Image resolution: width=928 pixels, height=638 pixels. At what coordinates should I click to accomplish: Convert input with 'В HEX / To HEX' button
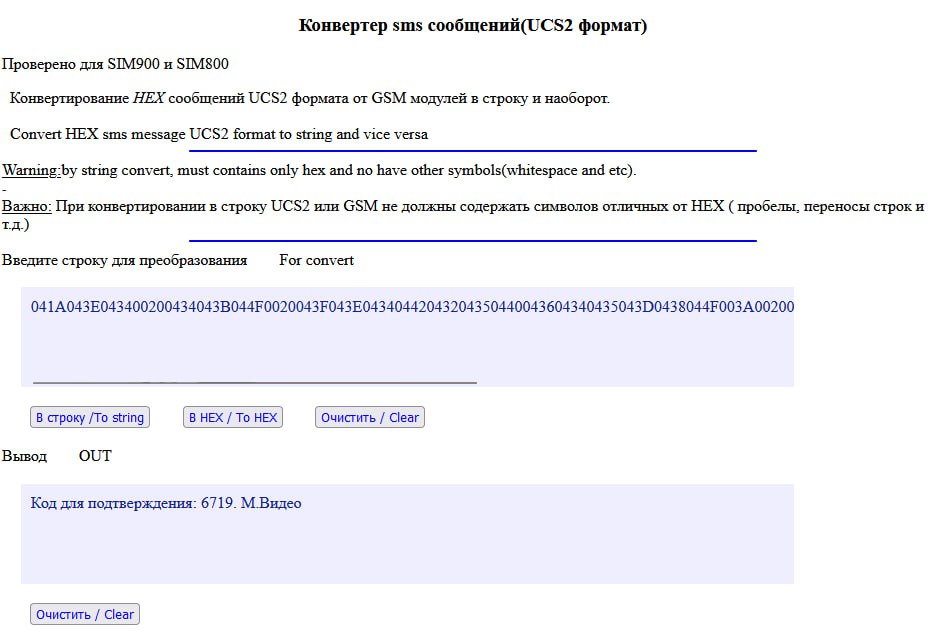(233, 417)
